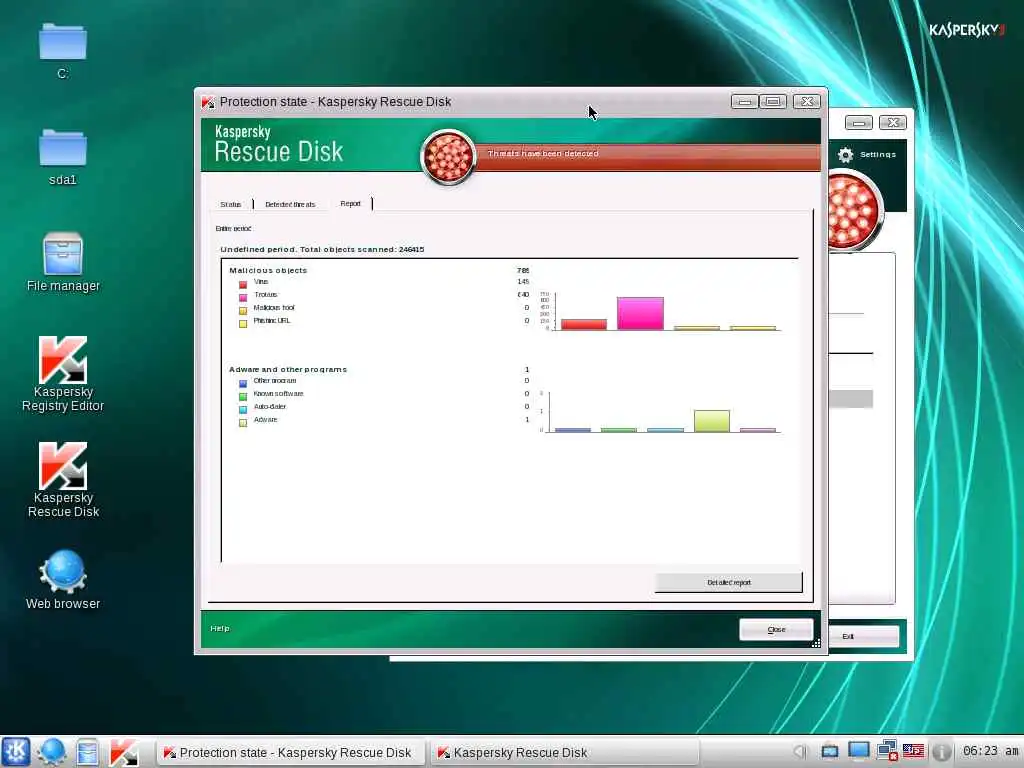Click Kaspersky launcher icon in taskbar
This screenshot has height=768, width=1024.
123,752
